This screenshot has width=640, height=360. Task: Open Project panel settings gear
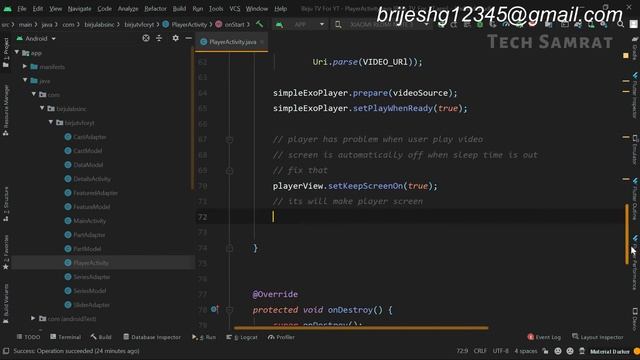click(176, 38)
